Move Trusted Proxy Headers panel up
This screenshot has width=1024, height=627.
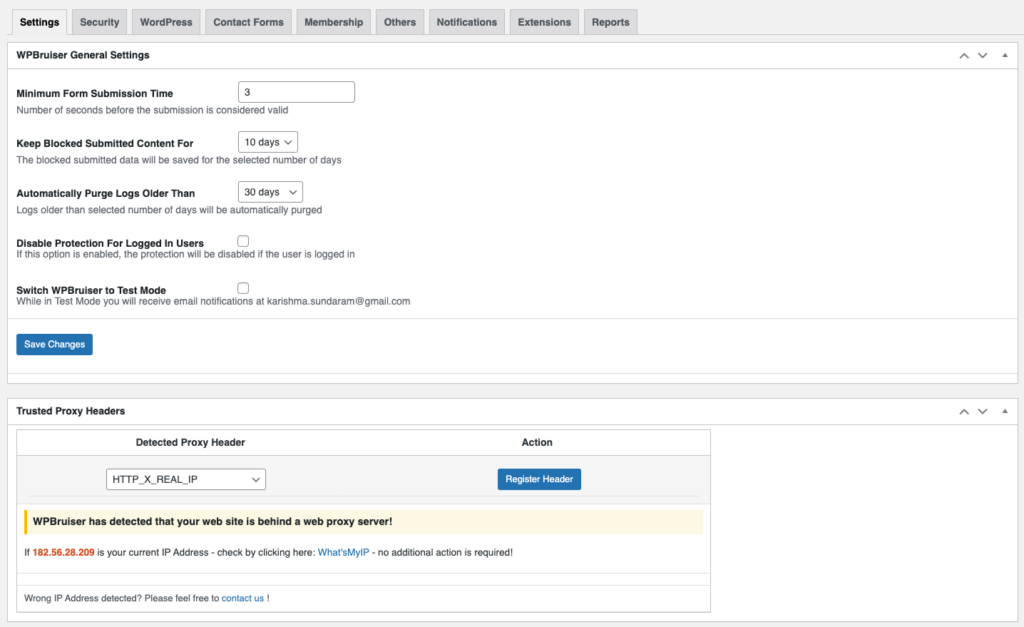pos(964,411)
